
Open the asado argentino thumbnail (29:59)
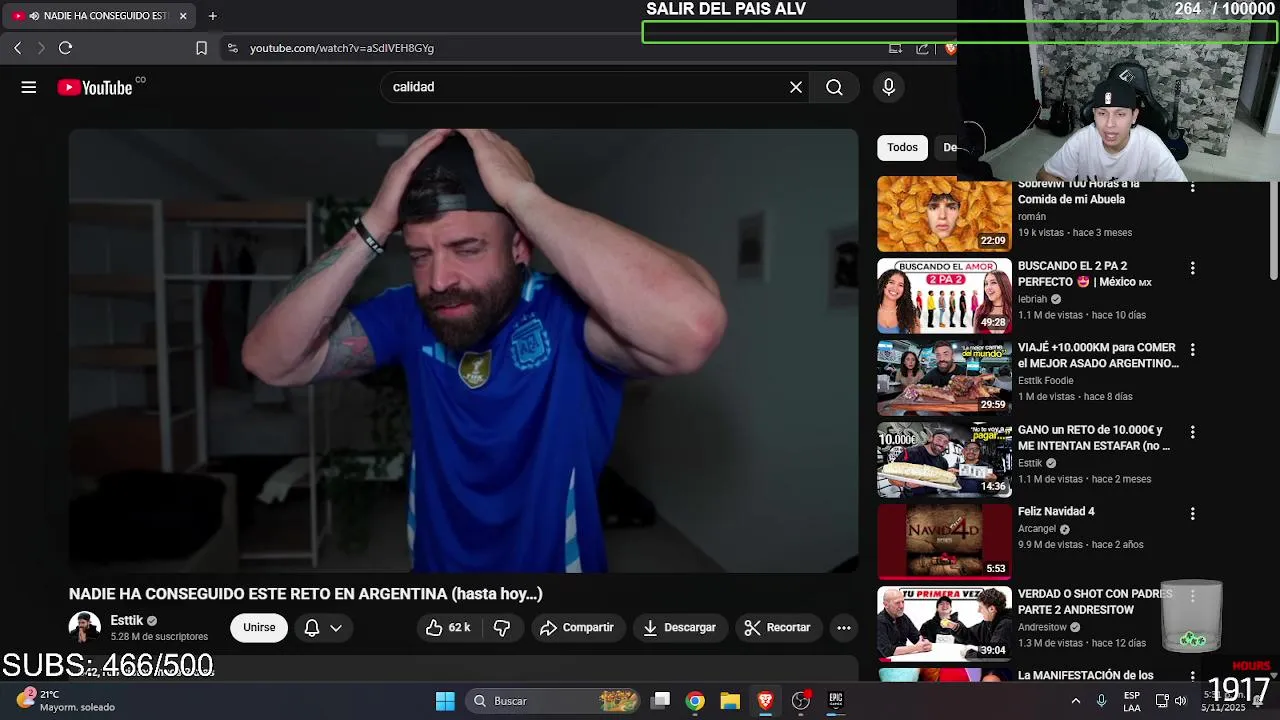(x=945, y=378)
